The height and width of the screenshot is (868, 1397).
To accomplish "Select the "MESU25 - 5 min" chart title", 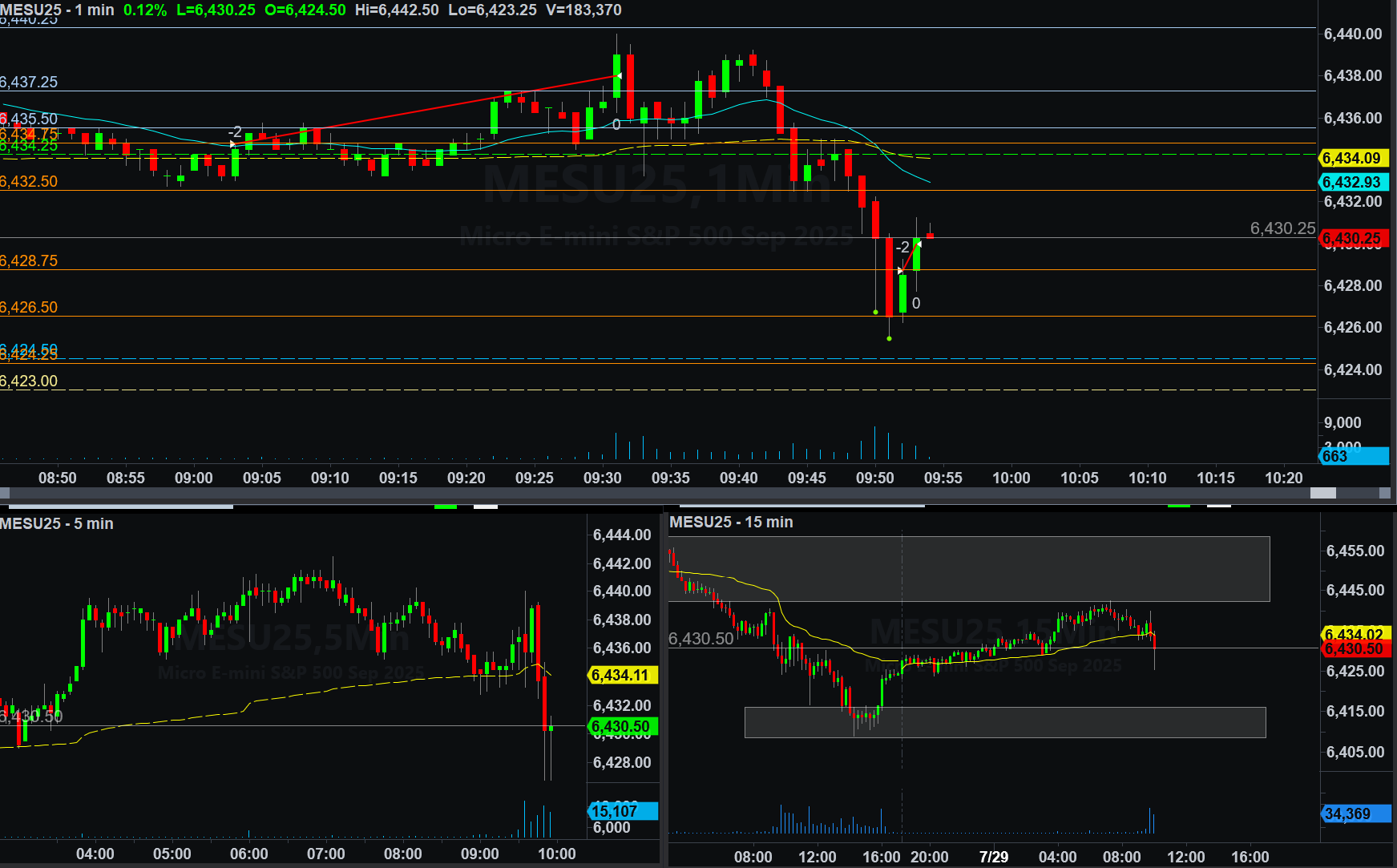I will pos(57,523).
